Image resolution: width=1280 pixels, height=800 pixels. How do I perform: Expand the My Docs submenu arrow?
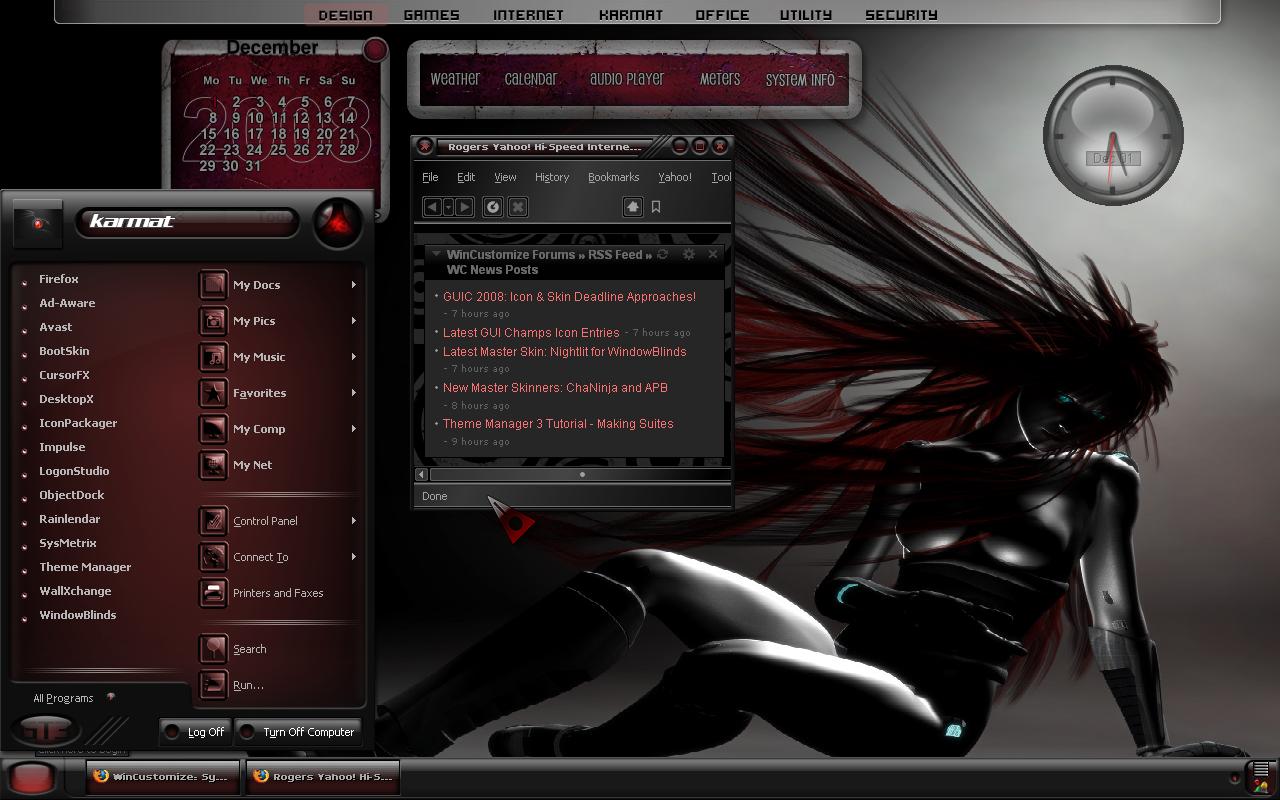[353, 285]
